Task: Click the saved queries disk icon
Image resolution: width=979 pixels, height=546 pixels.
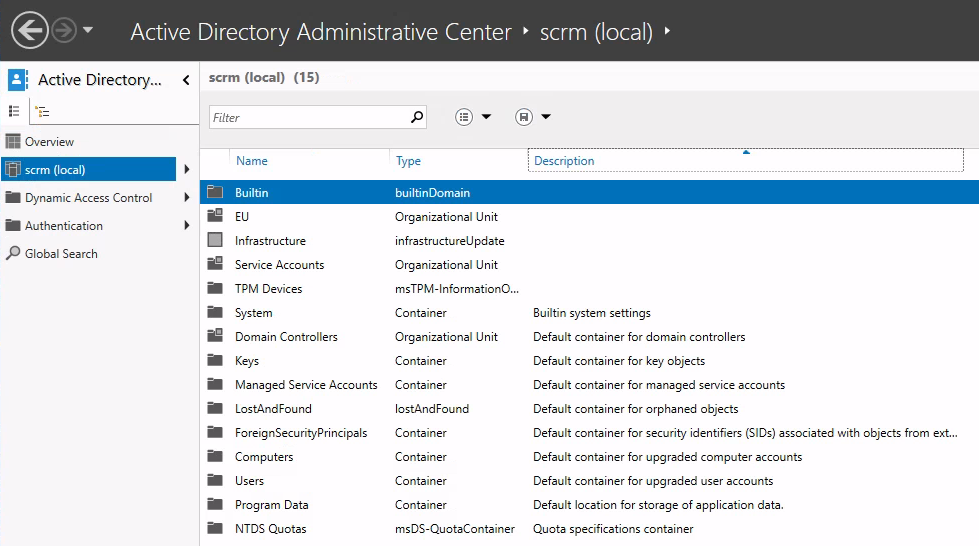Action: (x=524, y=117)
